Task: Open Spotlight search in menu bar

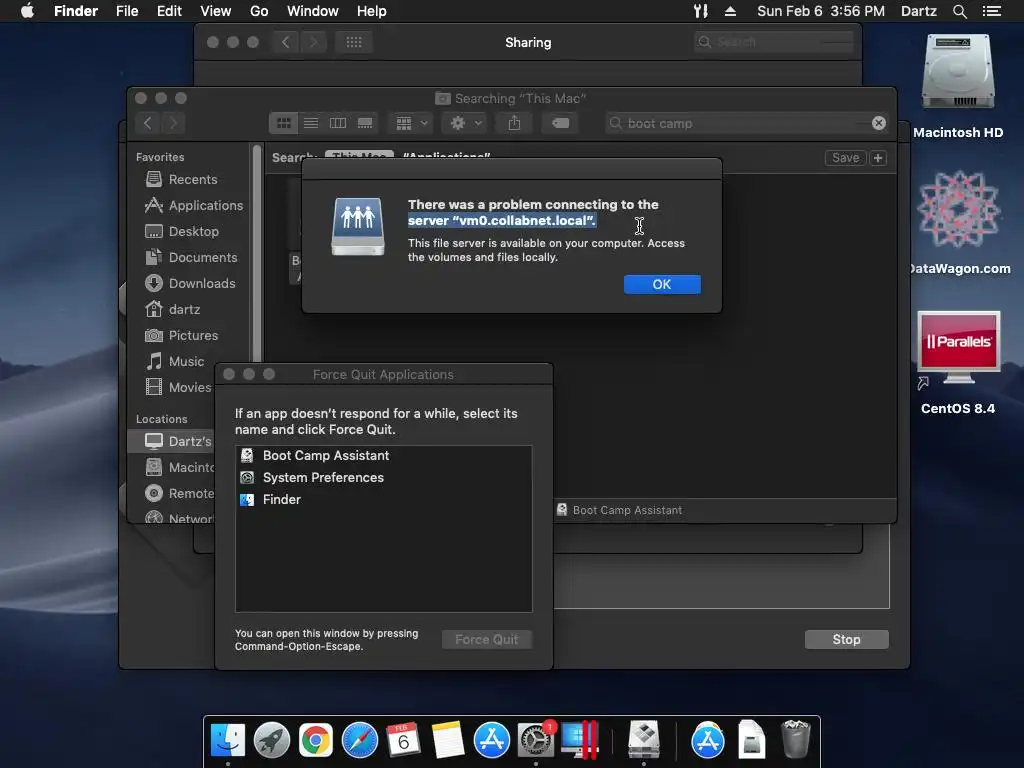Action: [x=959, y=11]
